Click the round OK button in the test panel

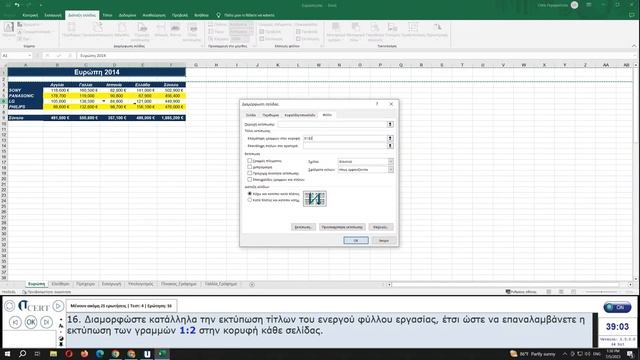point(31,322)
